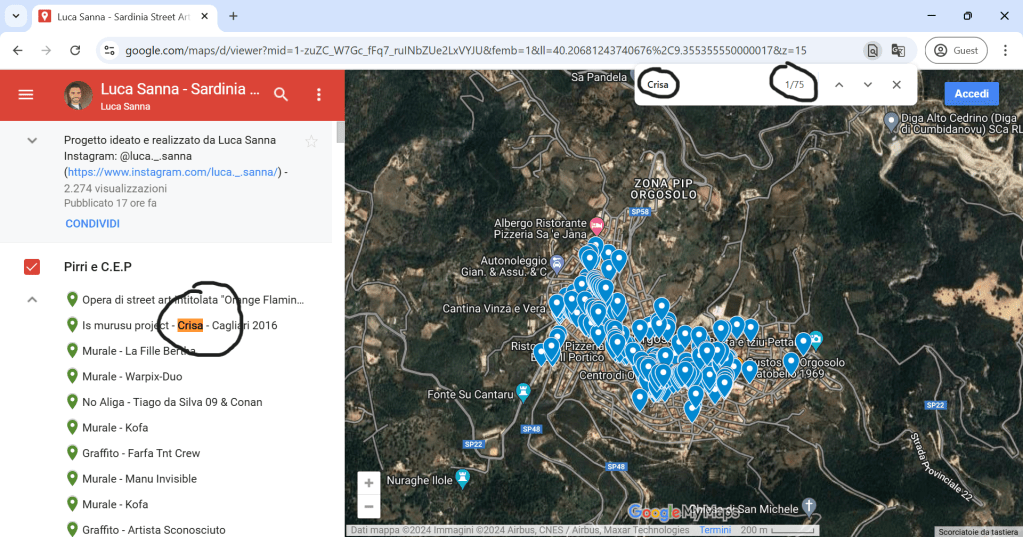Open the browser tab list dropdown arrow

click(16, 16)
